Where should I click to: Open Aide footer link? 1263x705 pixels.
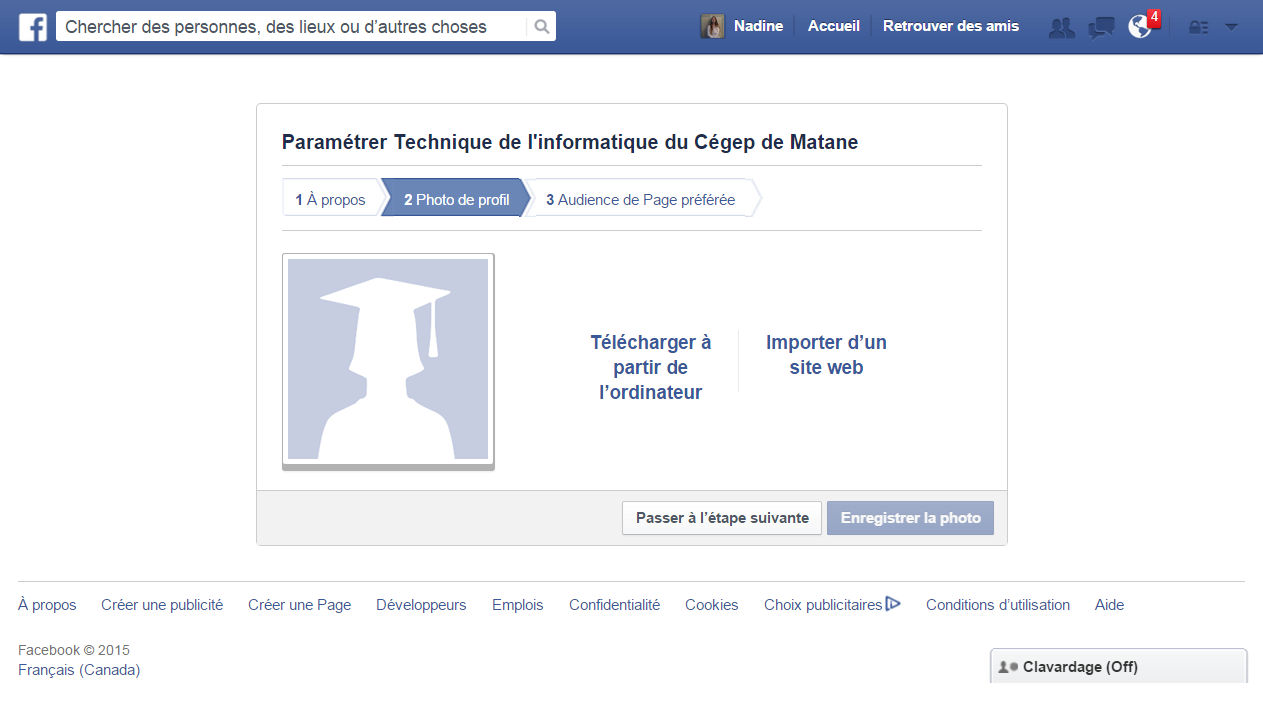[1110, 605]
